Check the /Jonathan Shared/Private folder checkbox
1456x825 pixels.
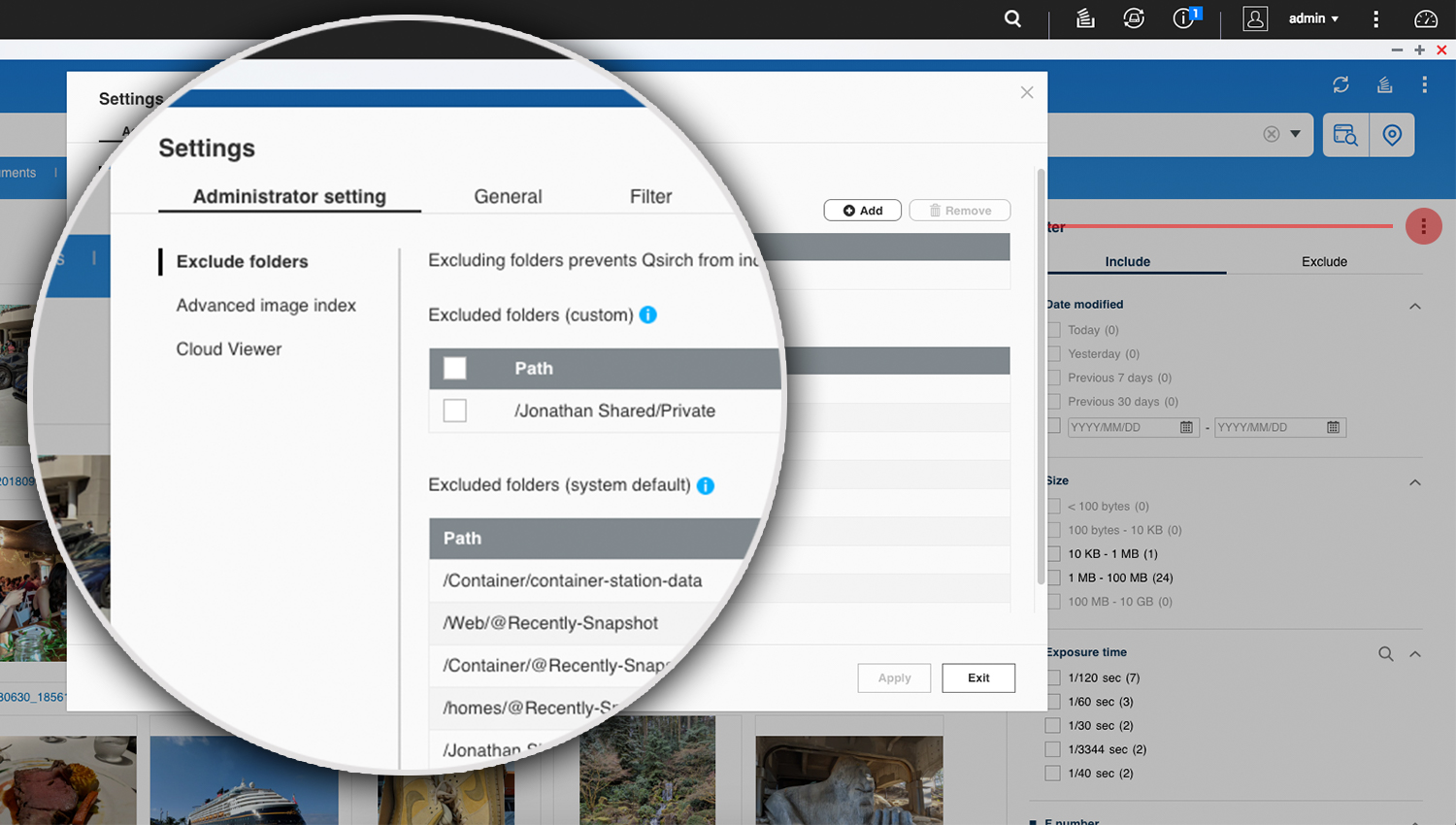click(454, 411)
